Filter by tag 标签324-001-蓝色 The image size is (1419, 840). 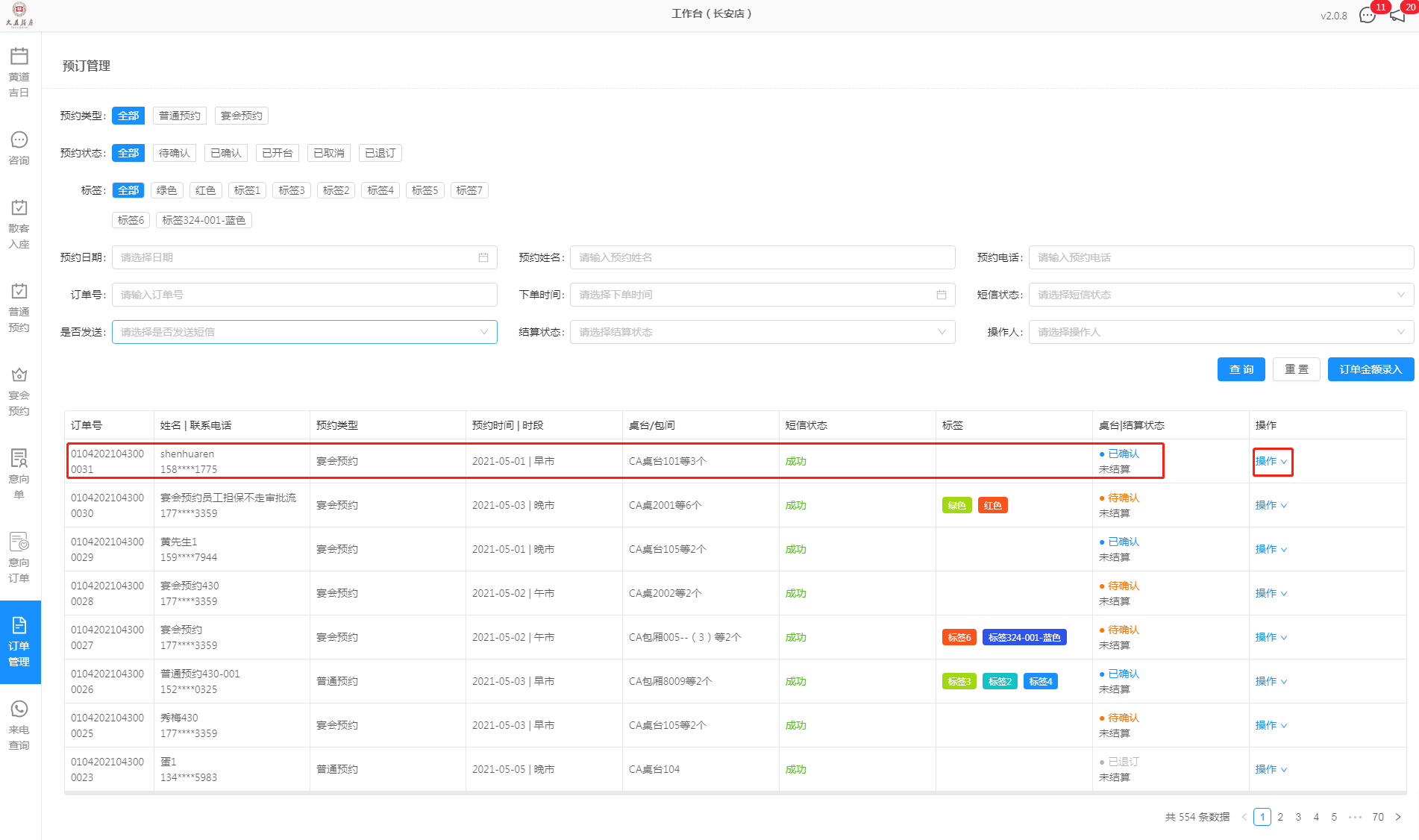[204, 220]
